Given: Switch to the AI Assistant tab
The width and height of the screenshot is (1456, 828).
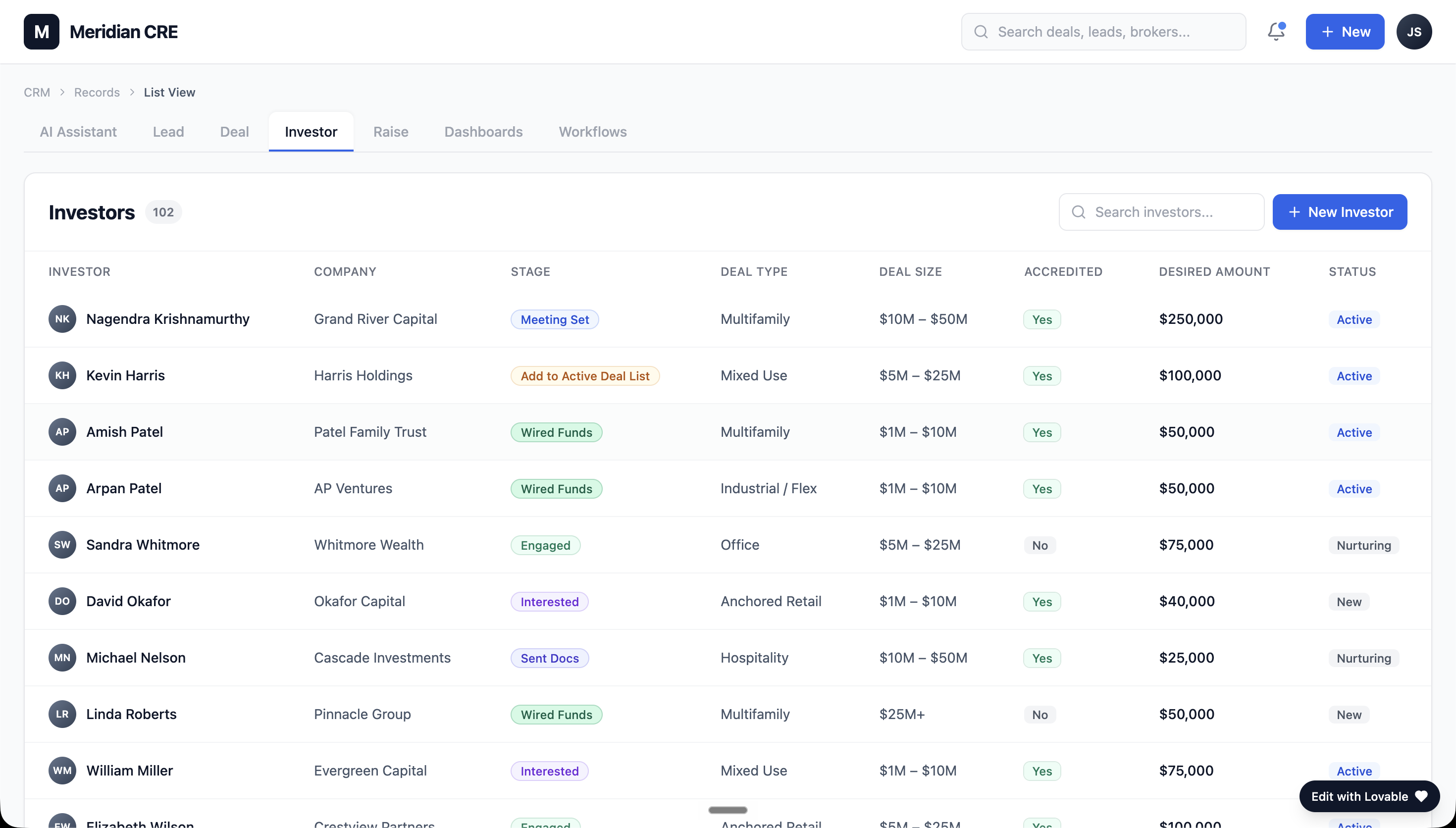Looking at the screenshot, I should (78, 132).
